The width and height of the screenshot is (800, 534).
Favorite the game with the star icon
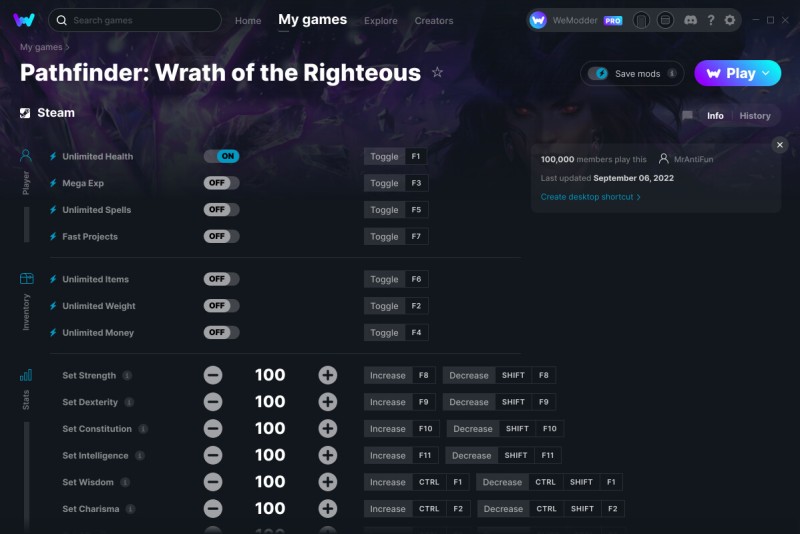tap(437, 72)
